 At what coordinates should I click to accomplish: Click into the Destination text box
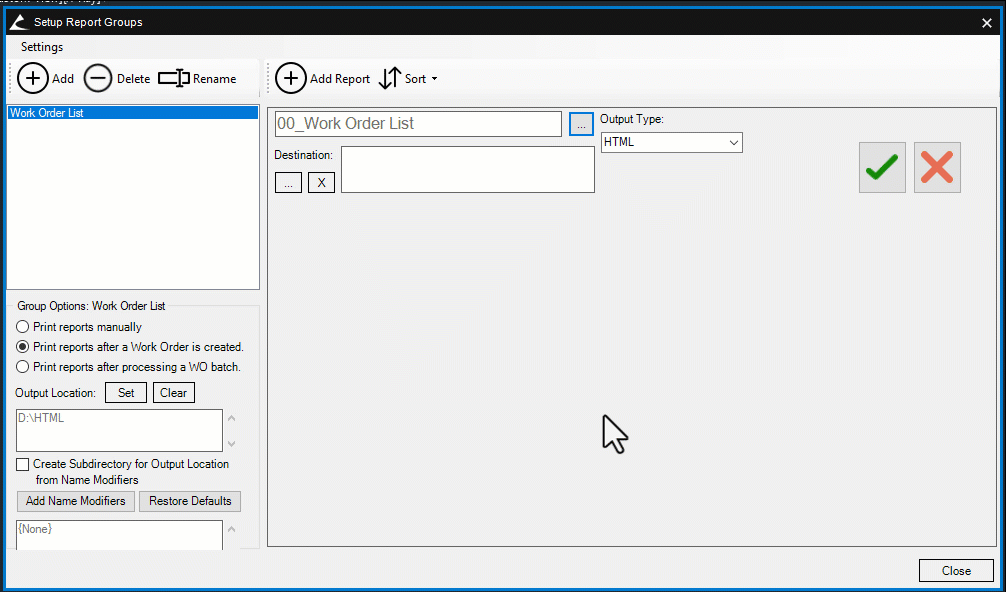tap(467, 169)
